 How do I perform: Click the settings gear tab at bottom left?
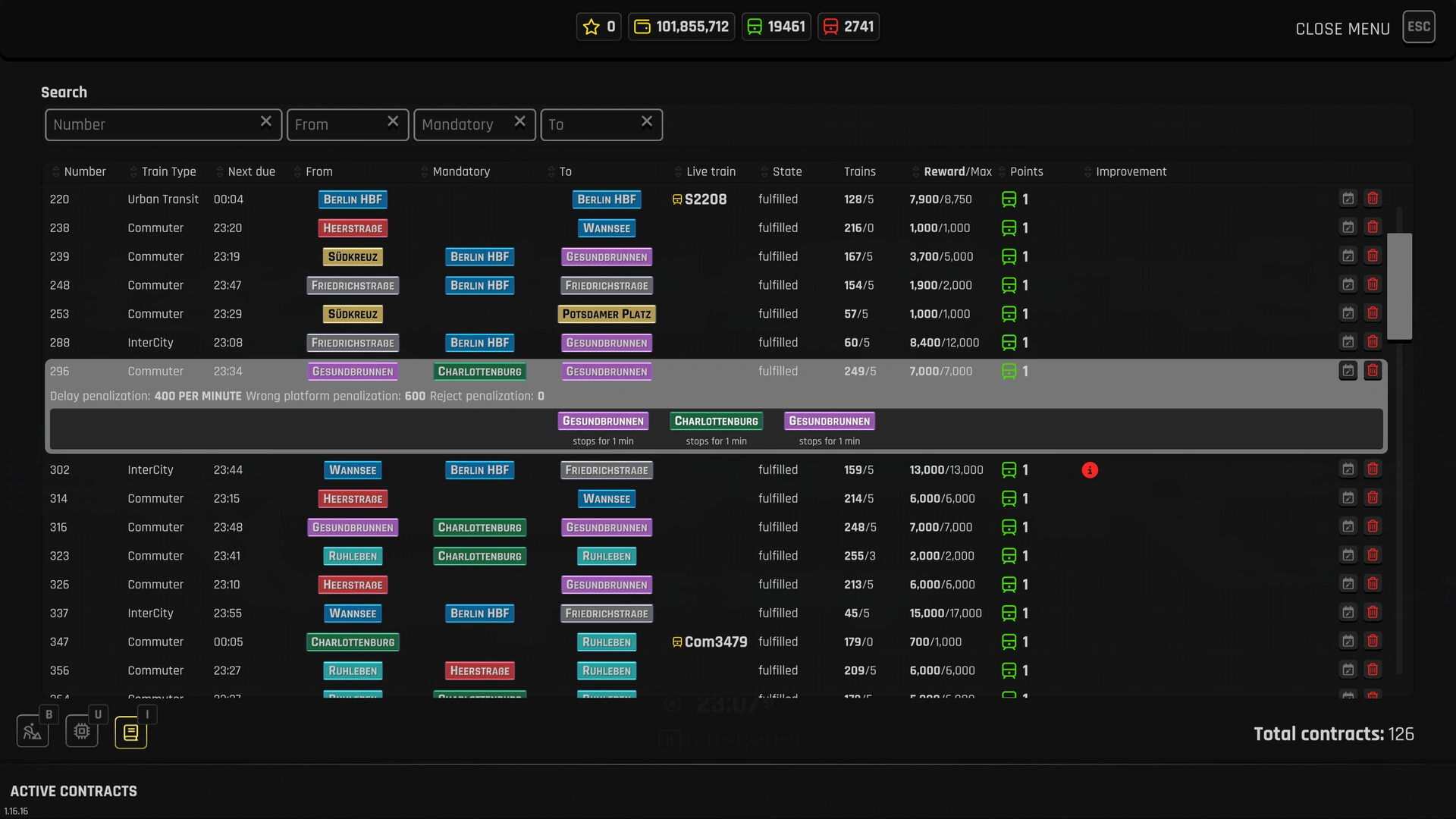tap(81, 731)
